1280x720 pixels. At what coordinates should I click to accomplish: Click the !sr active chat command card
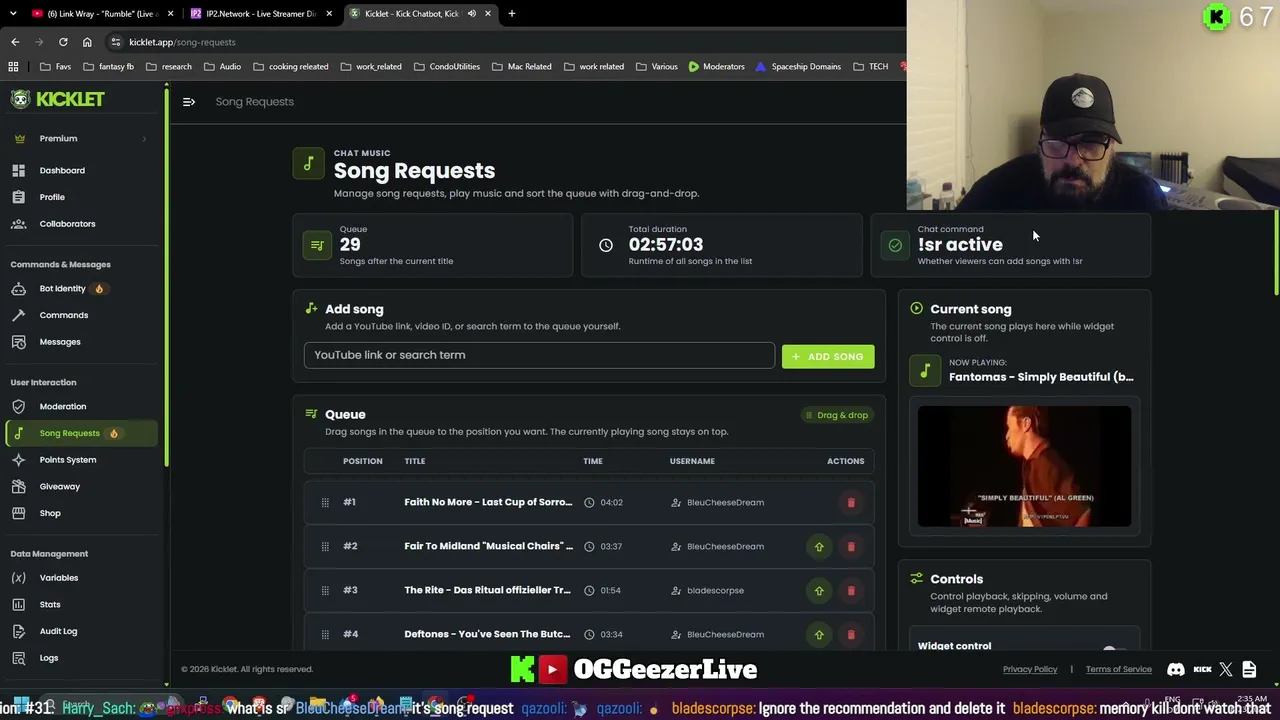(1011, 245)
